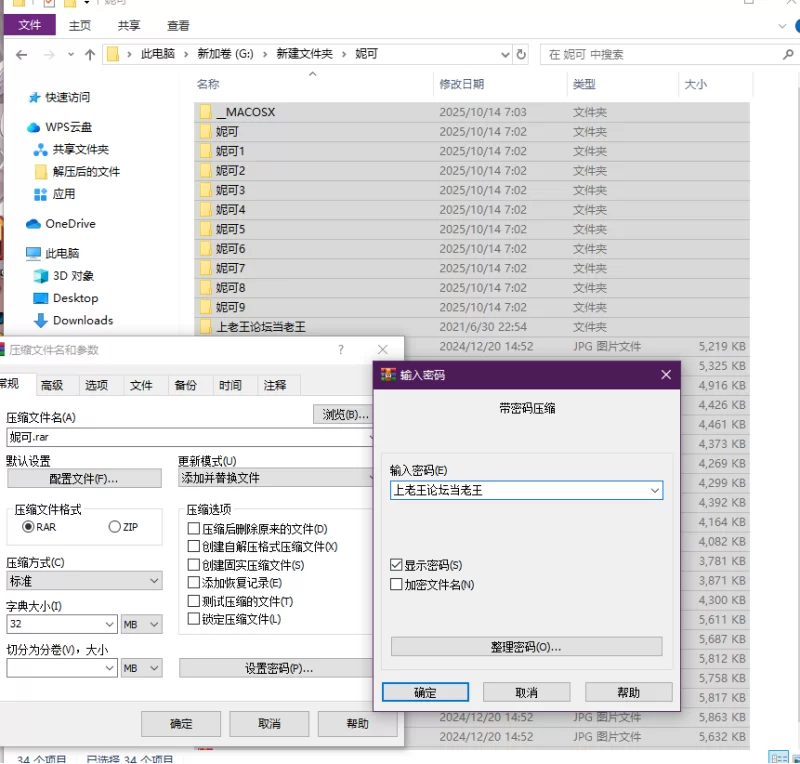Image resolution: width=800 pixels, height=764 pixels.
Task: Open WPS云盘 cloud icon in sidebar
Action: tap(34, 127)
